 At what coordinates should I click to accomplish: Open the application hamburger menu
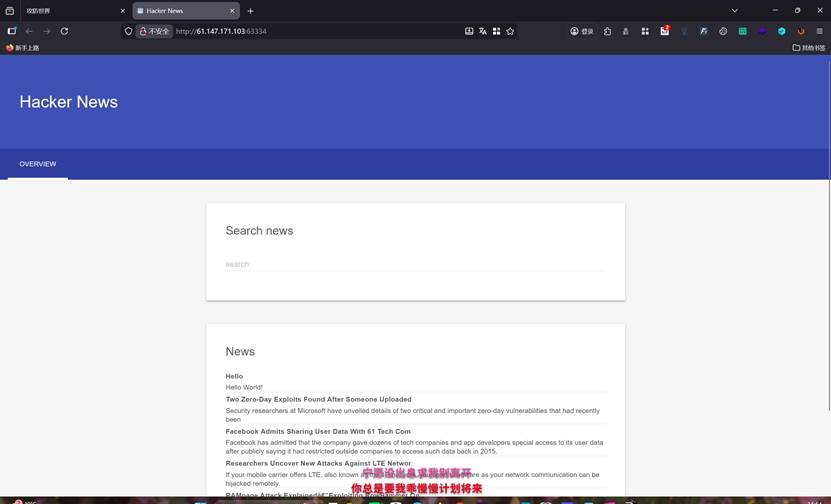pos(819,31)
